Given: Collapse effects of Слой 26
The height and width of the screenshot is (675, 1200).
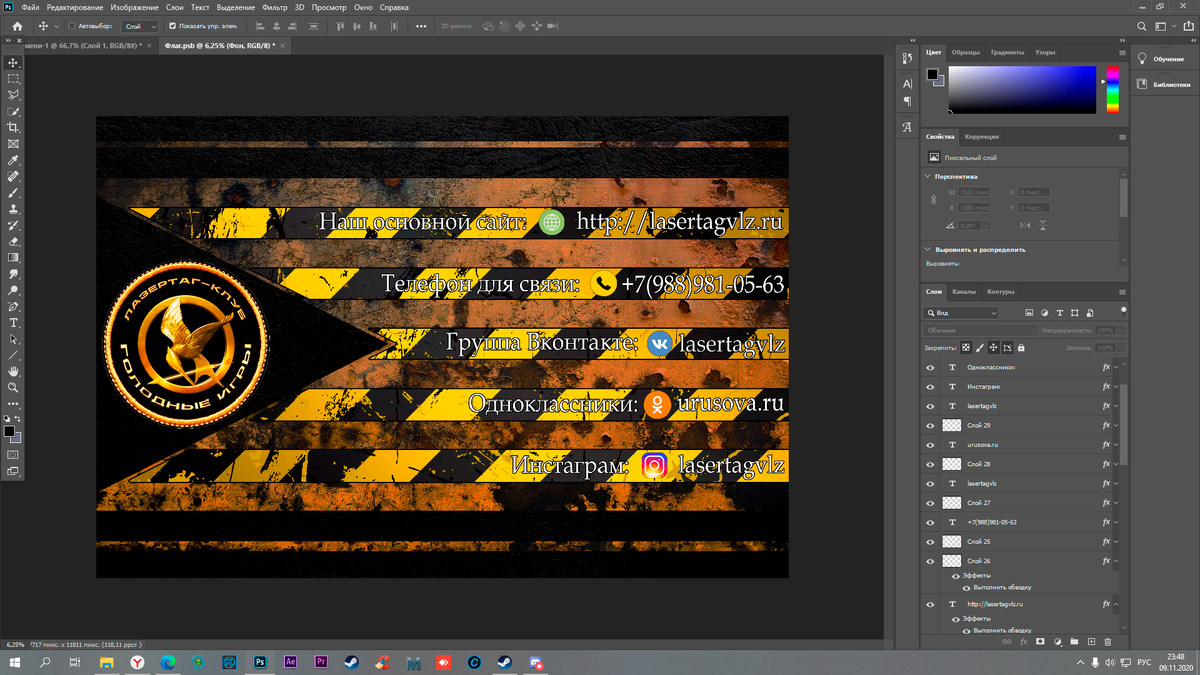Looking at the screenshot, I should (x=1115, y=561).
